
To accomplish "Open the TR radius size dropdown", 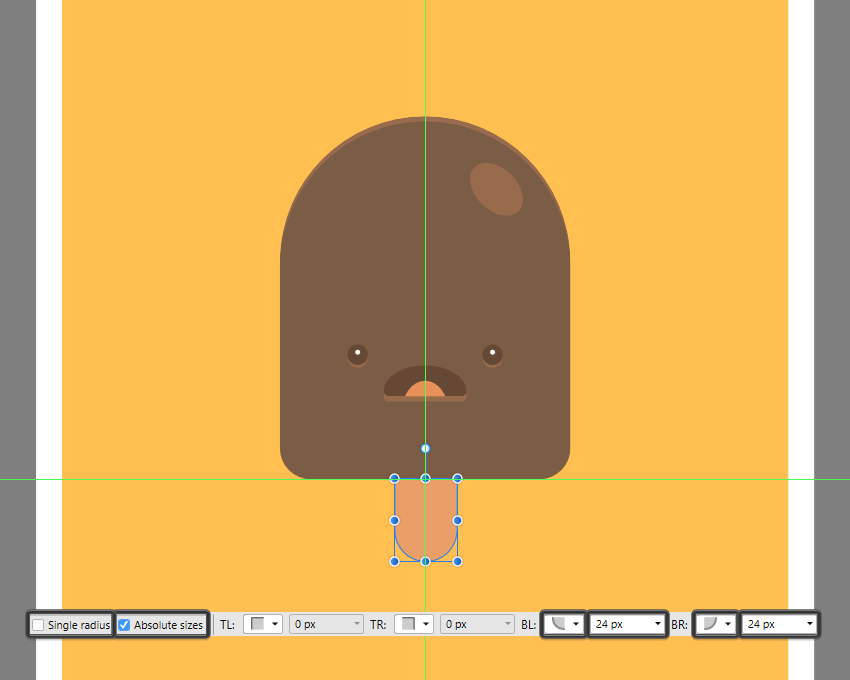I will click(506, 624).
